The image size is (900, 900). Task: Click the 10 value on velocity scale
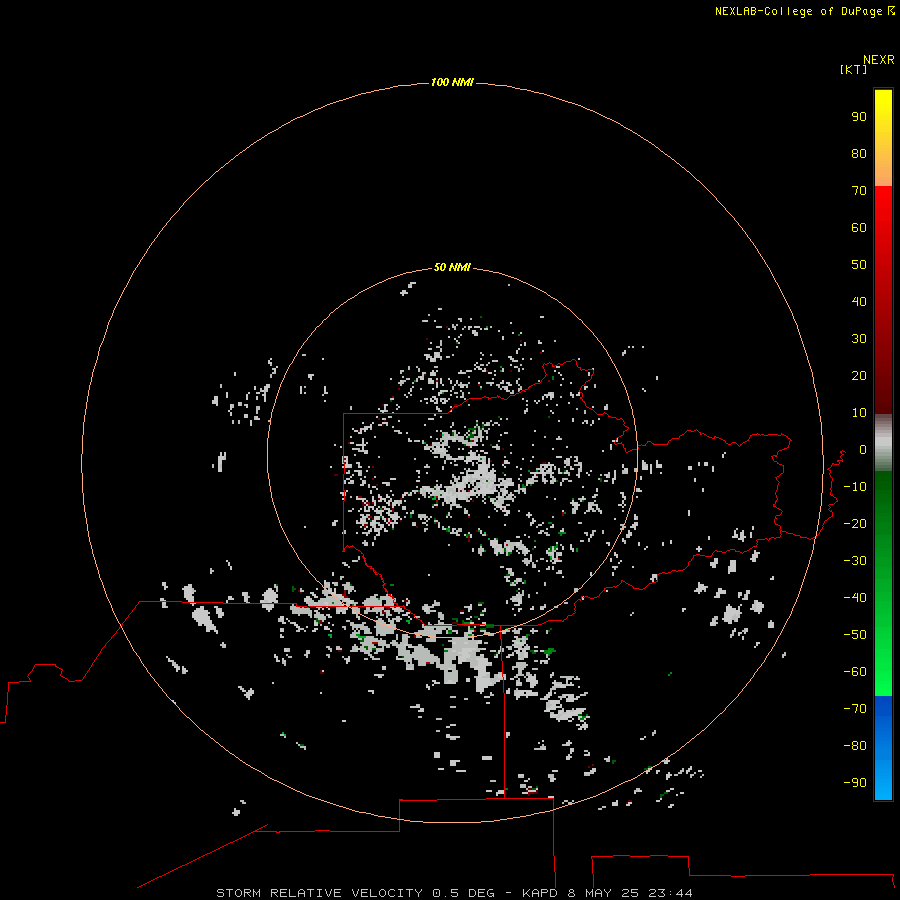(x=859, y=413)
